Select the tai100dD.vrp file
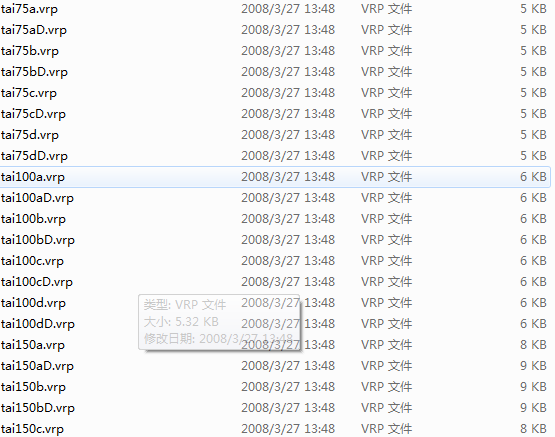 point(38,324)
